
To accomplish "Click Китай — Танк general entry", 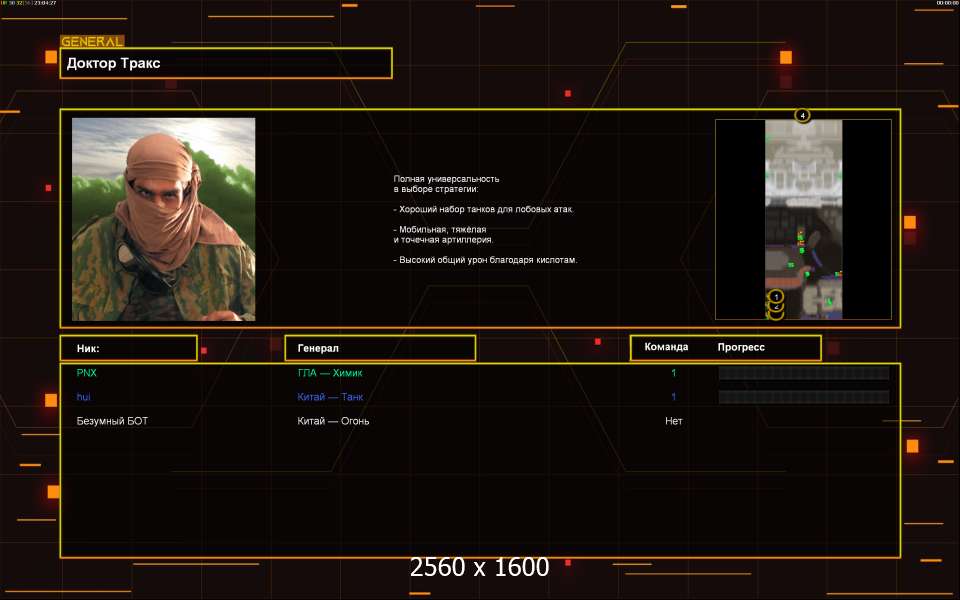I will pos(330,397).
